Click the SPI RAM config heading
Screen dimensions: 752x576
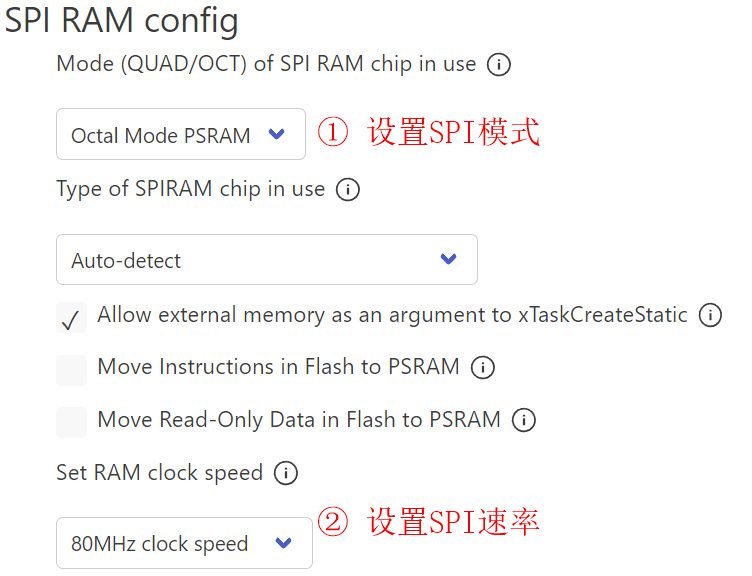click(x=121, y=20)
